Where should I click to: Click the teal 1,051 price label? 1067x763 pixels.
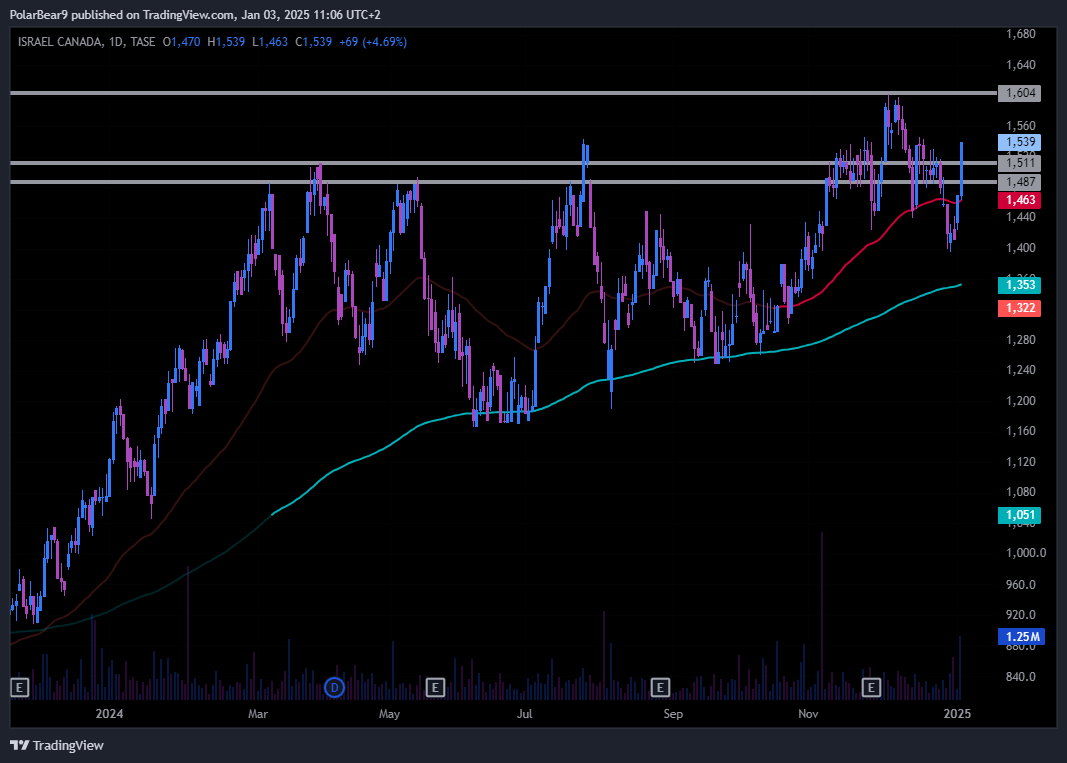click(x=1019, y=515)
